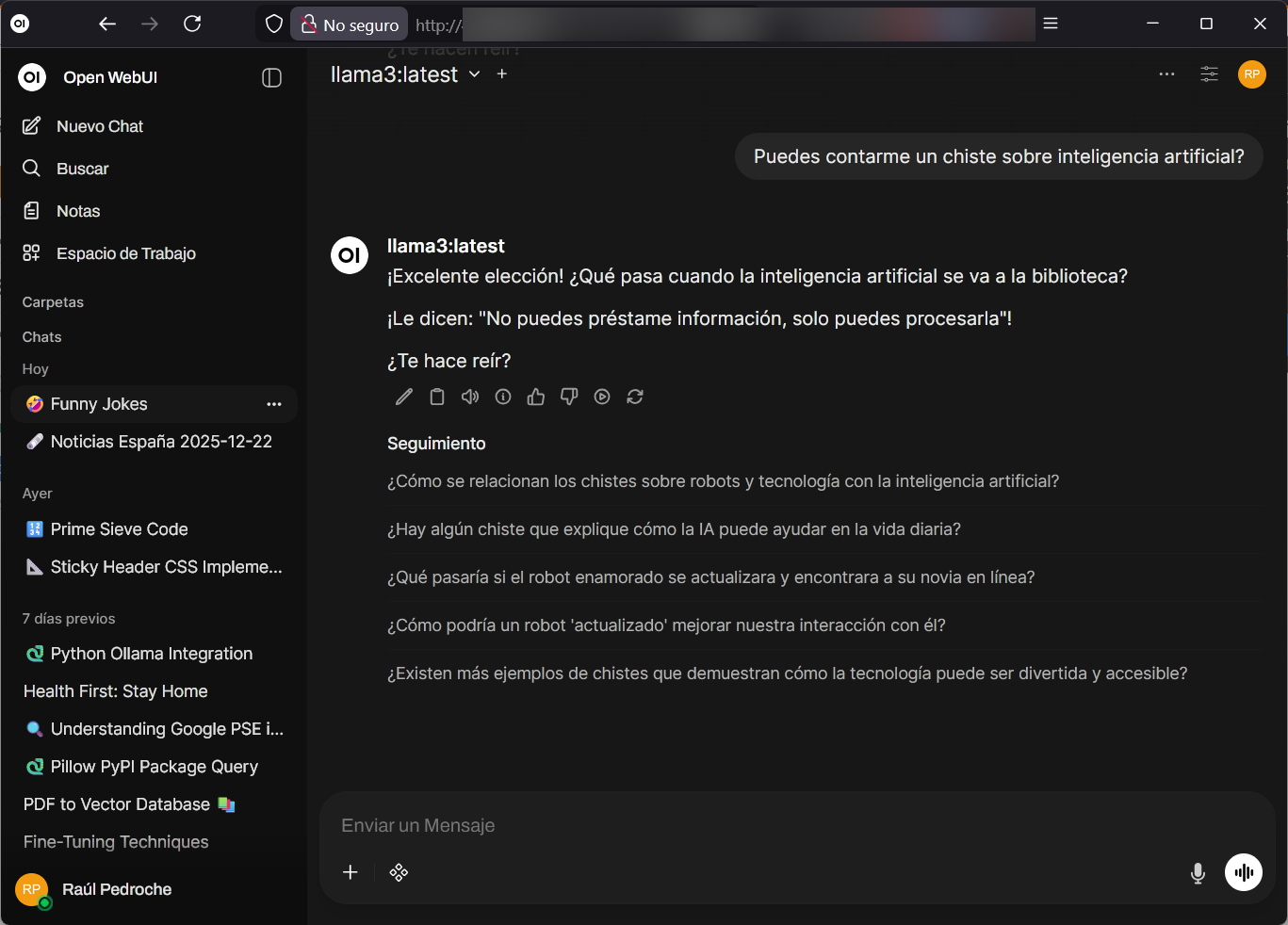Select the follow-up about IA in daily life

674,529
